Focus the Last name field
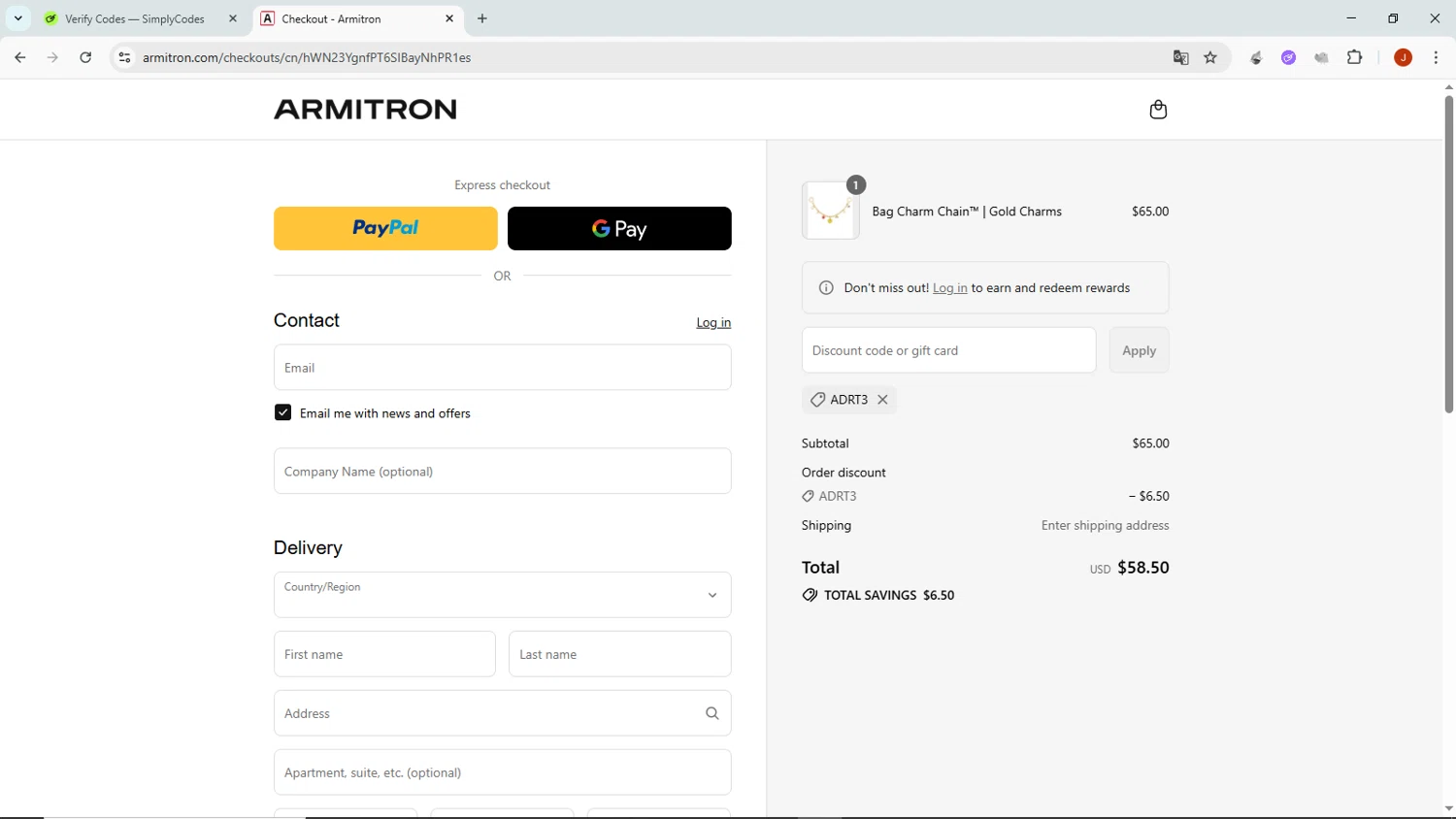 pos(619,654)
